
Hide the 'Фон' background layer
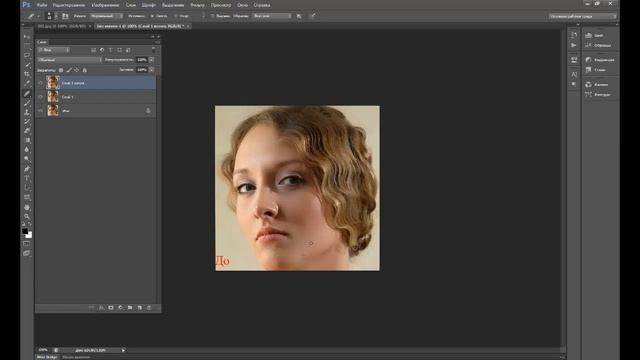[40, 111]
